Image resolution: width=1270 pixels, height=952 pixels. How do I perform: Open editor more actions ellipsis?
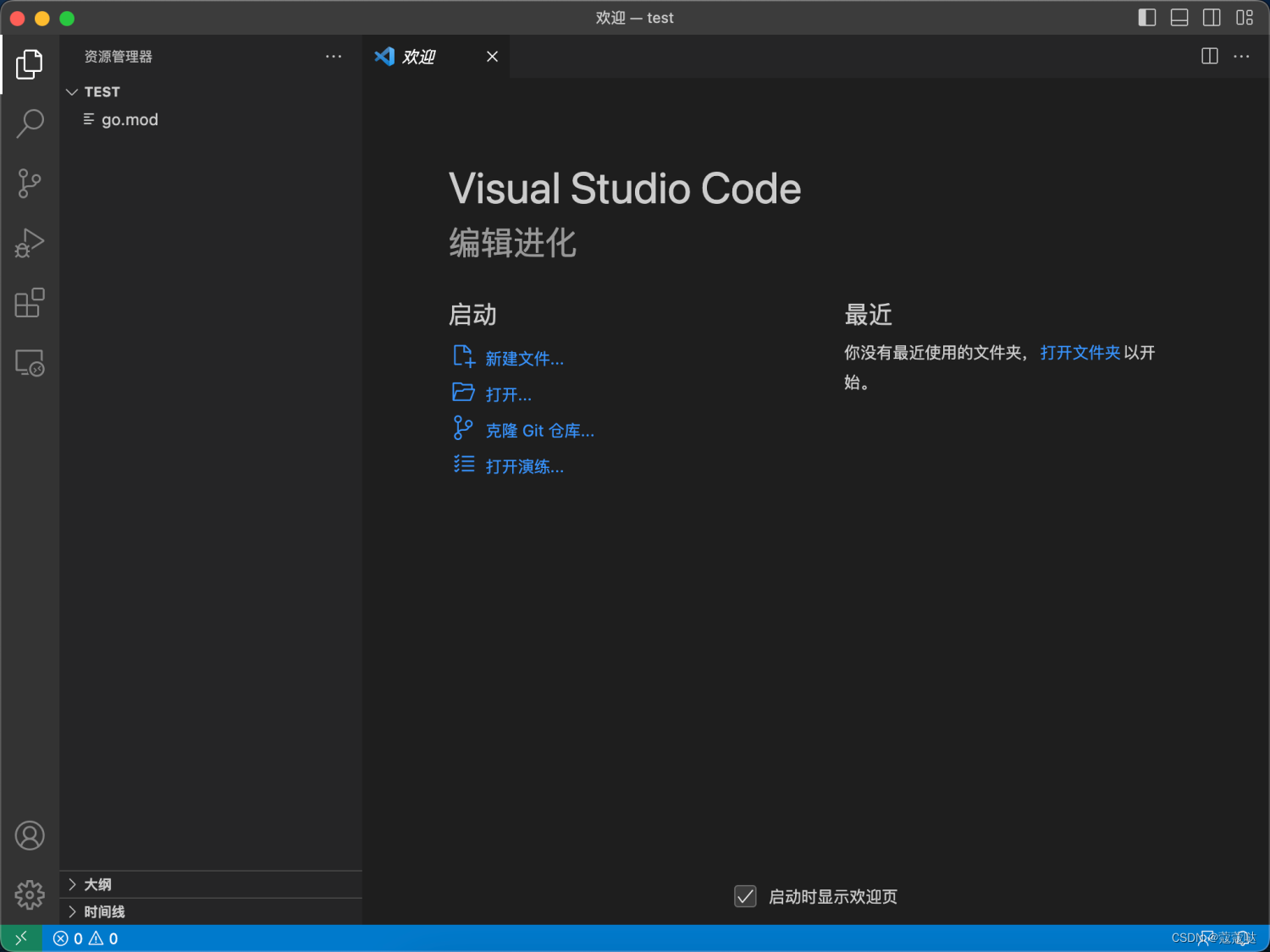coord(1241,56)
